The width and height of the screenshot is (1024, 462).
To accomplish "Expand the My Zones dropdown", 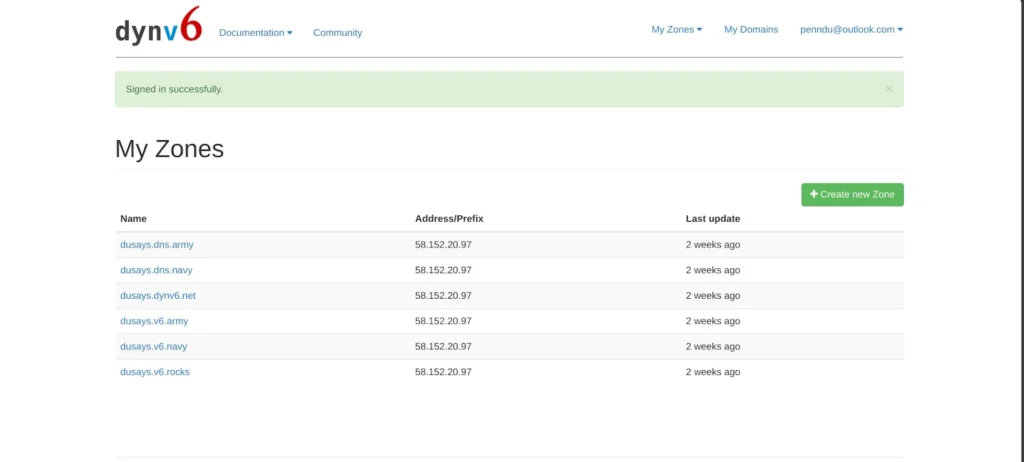I will click(x=676, y=30).
